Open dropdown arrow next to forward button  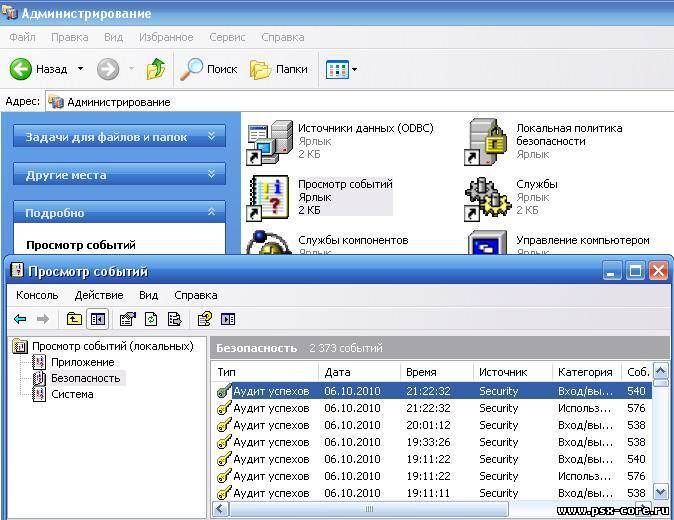[x=132, y=68]
